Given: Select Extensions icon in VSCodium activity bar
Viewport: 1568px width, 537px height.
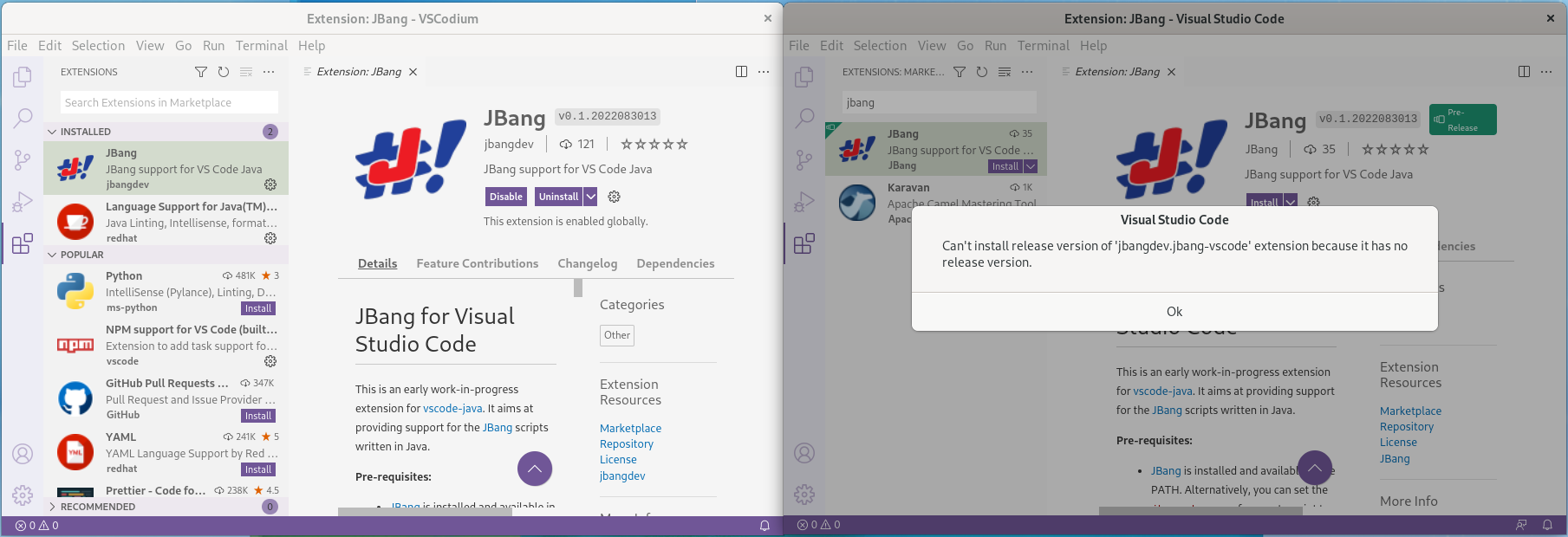Looking at the screenshot, I should tap(23, 243).
